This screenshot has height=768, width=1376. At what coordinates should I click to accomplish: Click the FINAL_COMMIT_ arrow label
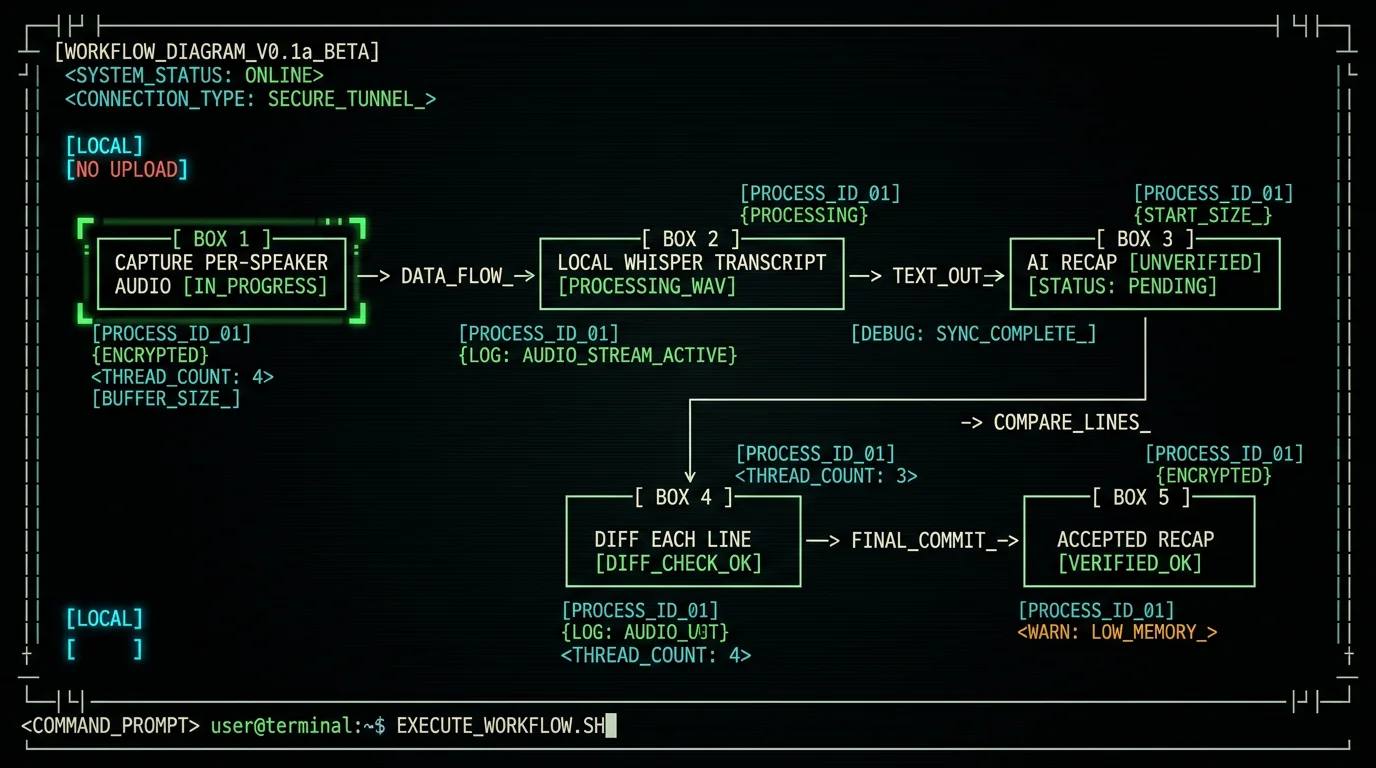point(924,541)
